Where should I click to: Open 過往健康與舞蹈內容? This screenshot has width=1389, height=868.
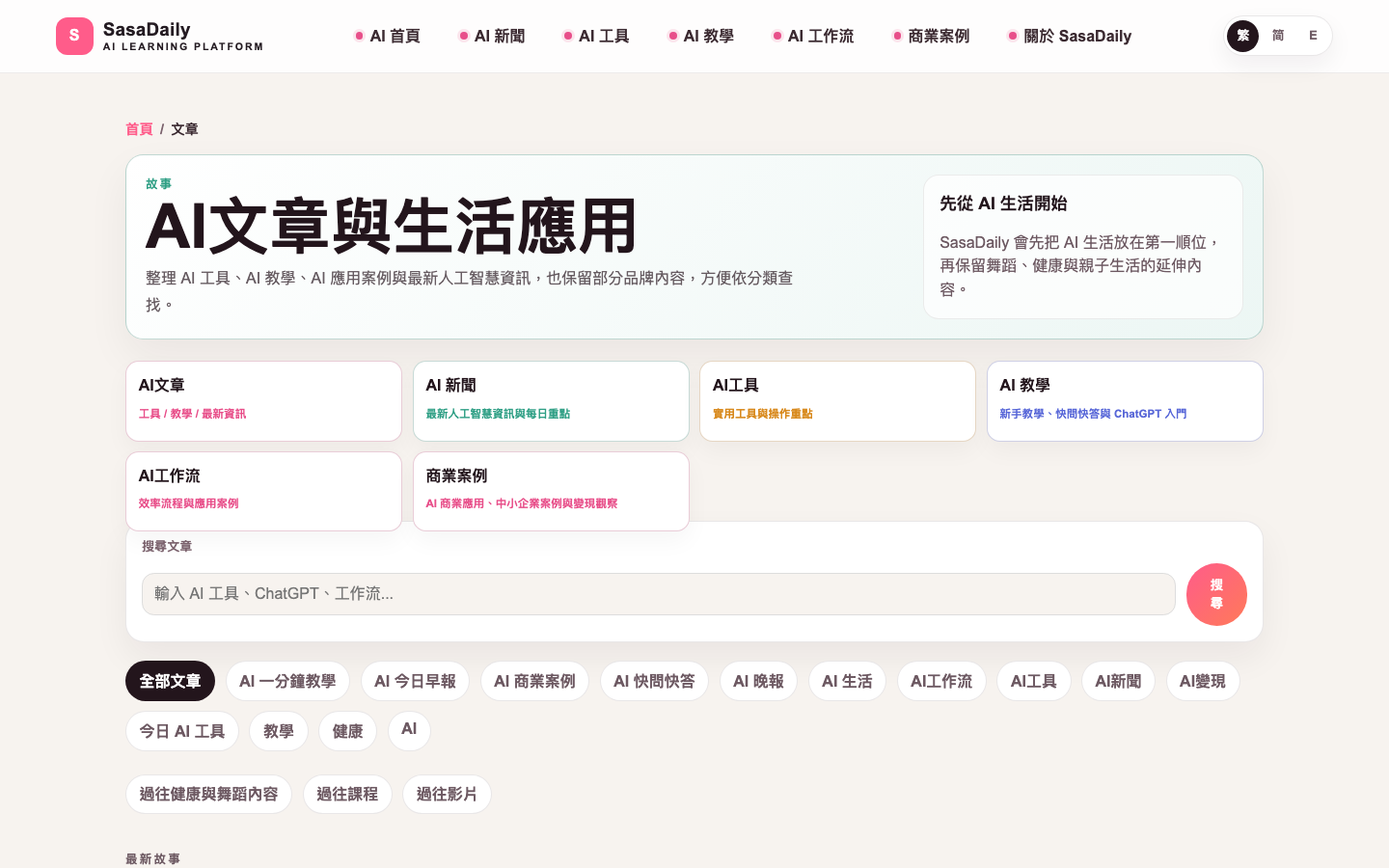pyautogui.click(x=208, y=794)
